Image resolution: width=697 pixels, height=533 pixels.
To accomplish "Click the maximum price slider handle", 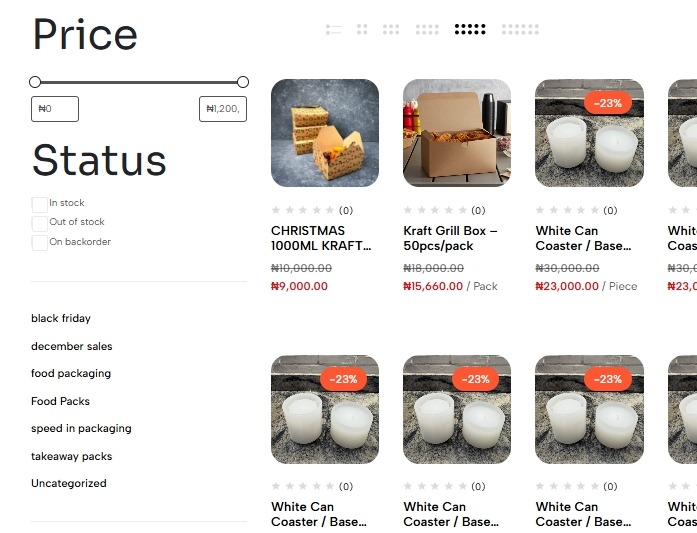I will [x=243, y=82].
